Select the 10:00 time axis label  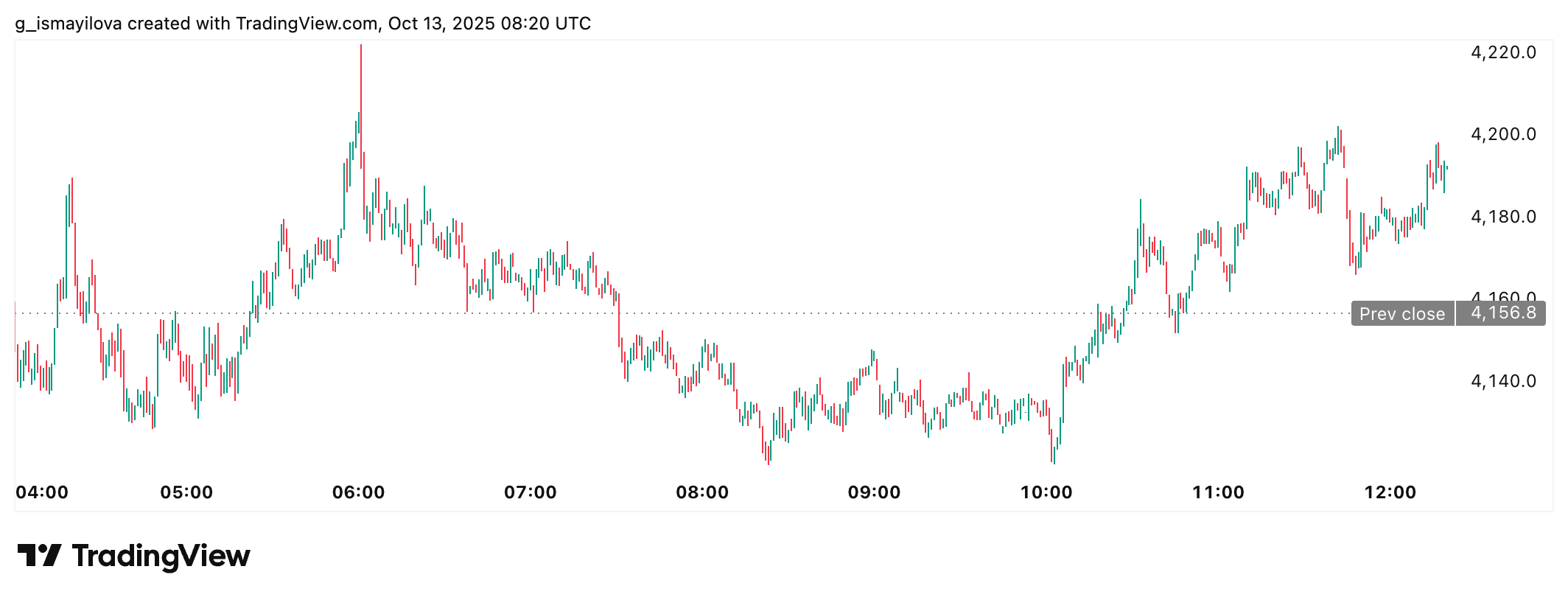pyautogui.click(x=1046, y=492)
